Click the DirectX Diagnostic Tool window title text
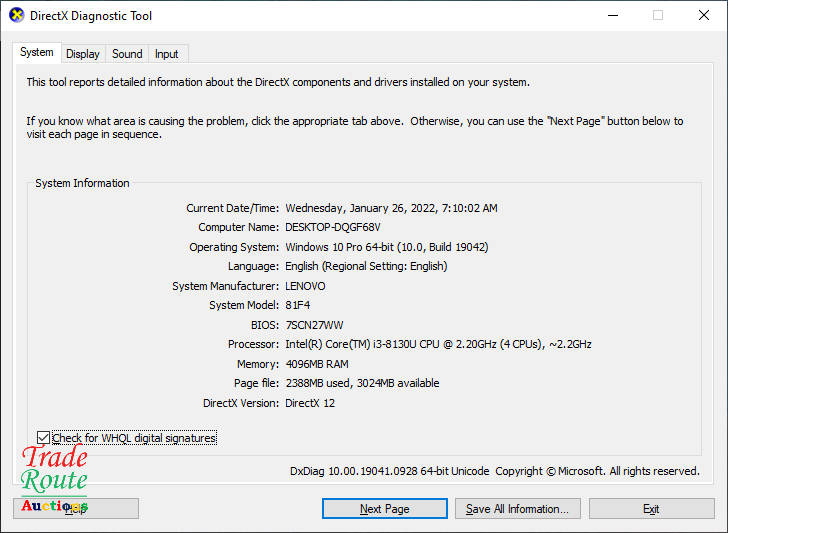The height and width of the screenshot is (533, 819). 91,16
